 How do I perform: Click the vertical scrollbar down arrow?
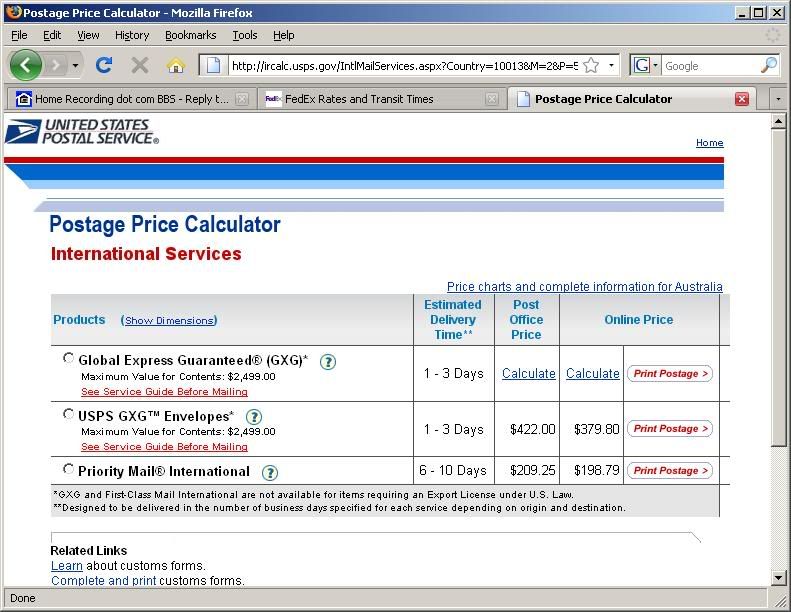click(x=778, y=578)
